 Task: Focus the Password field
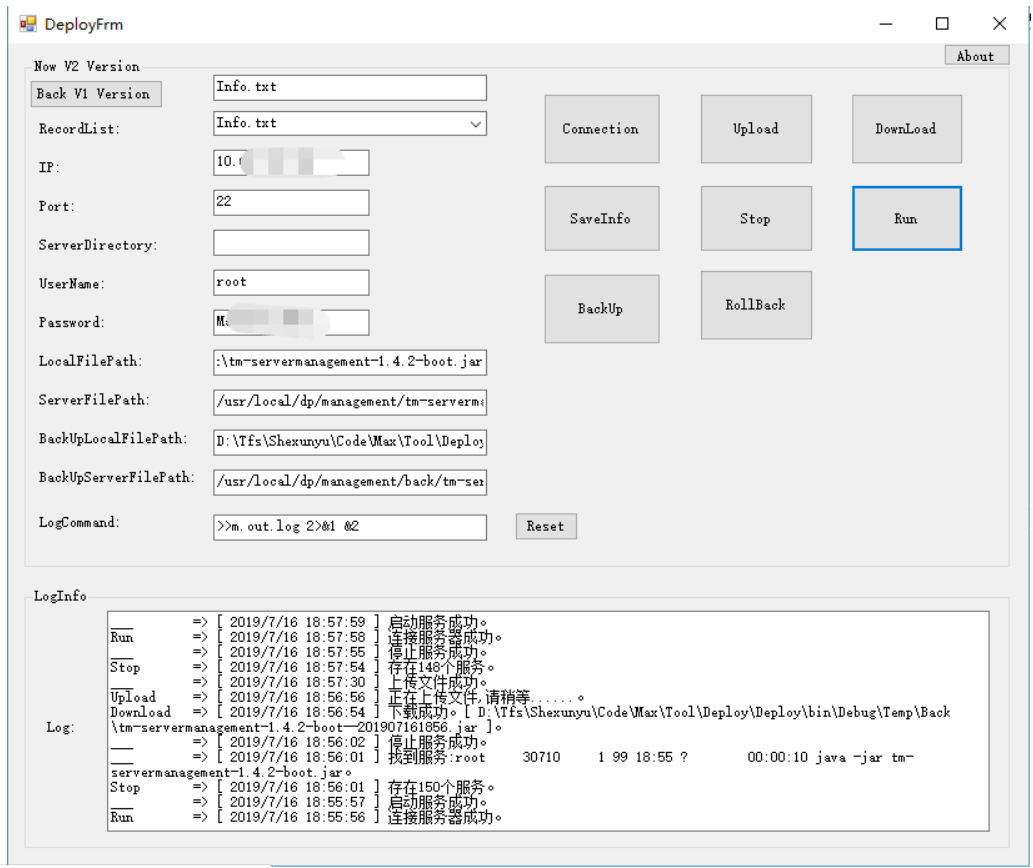click(x=291, y=323)
